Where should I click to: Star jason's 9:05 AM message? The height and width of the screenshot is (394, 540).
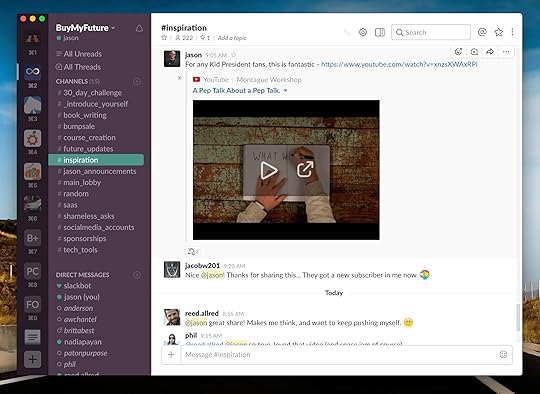[233, 55]
